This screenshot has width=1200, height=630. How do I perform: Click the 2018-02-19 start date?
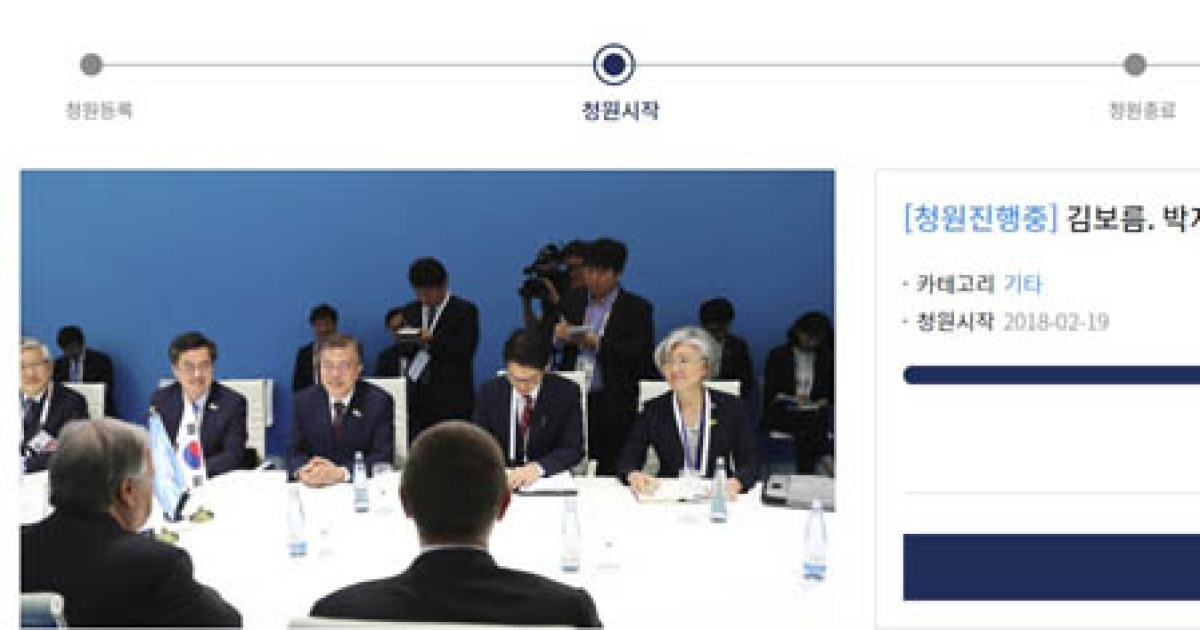(x=1055, y=323)
